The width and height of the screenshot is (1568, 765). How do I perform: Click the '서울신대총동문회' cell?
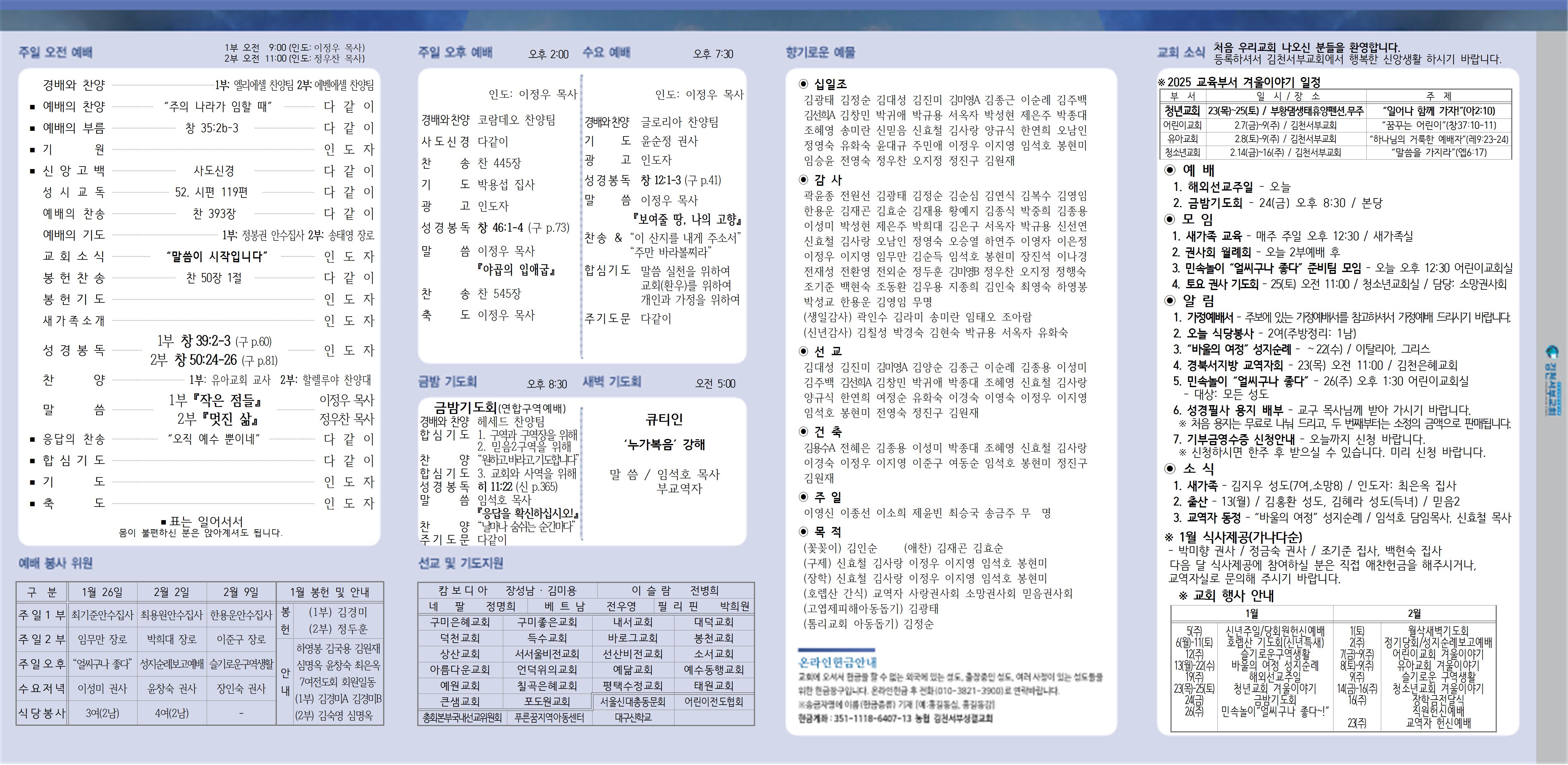(633, 702)
